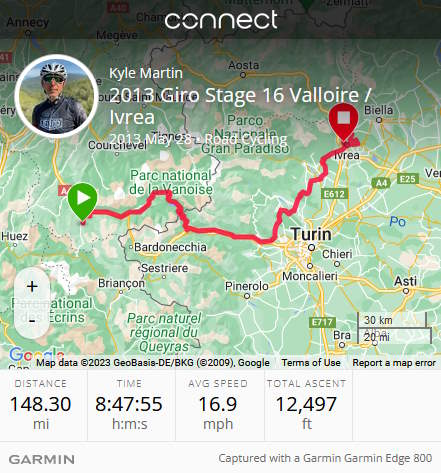This screenshot has height=473, width=441.
Task: Click the Turin city label on map
Action: point(311,234)
